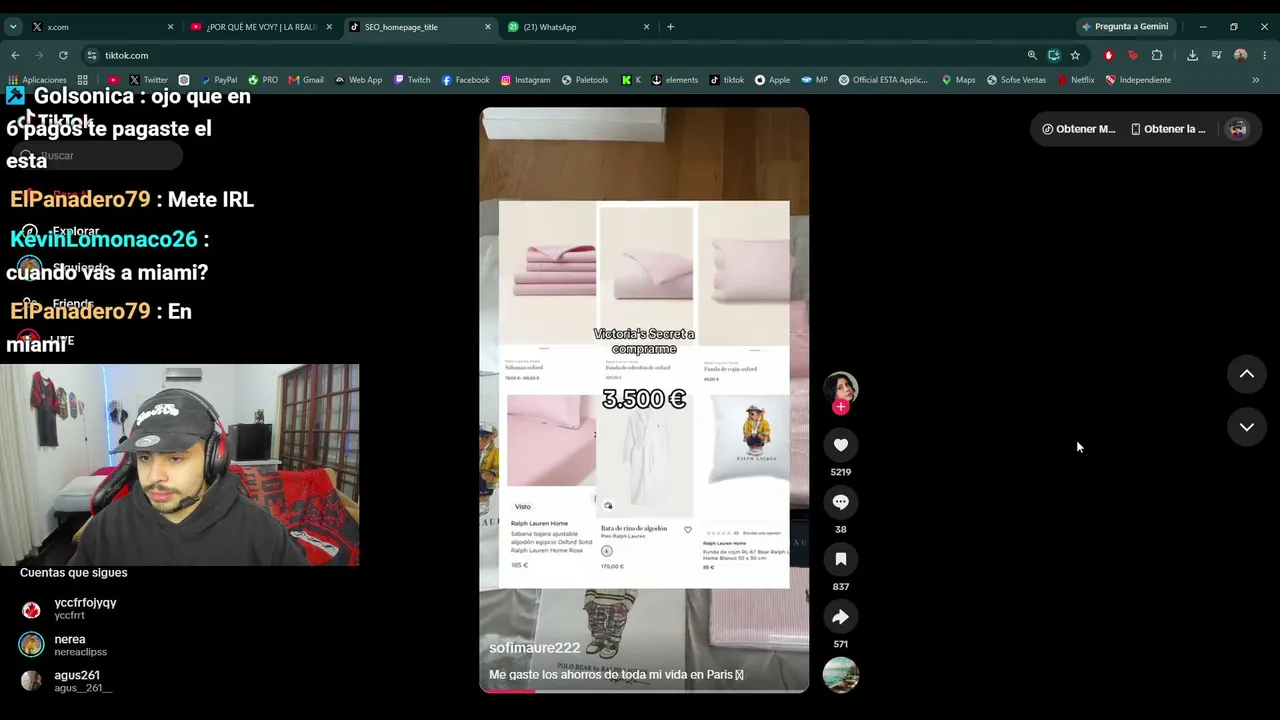Close the YouTube ¿POR QUÉ ME VOY? tab

pos(329,27)
